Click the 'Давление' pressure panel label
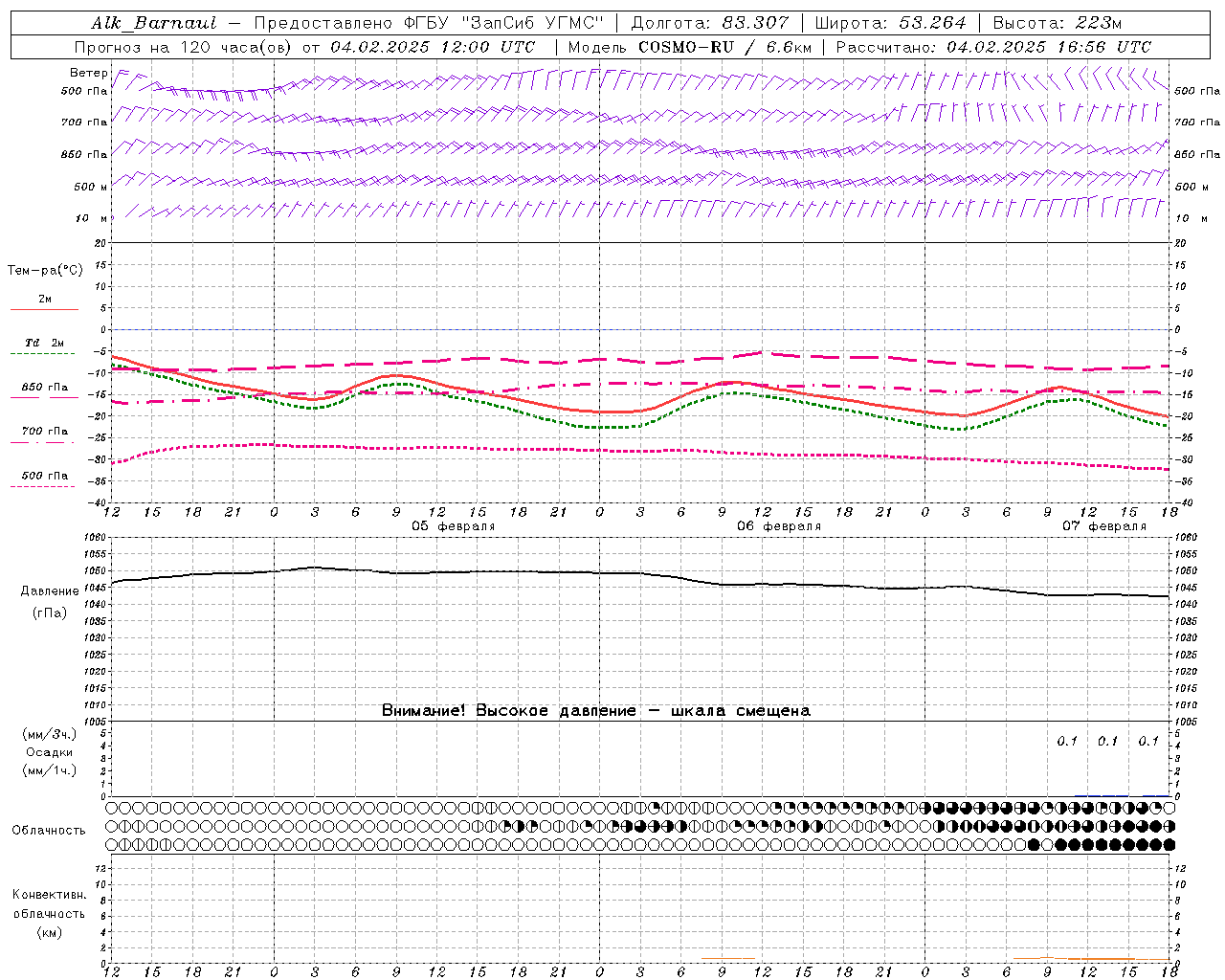This screenshot has width=1225, height=980. (x=50, y=591)
